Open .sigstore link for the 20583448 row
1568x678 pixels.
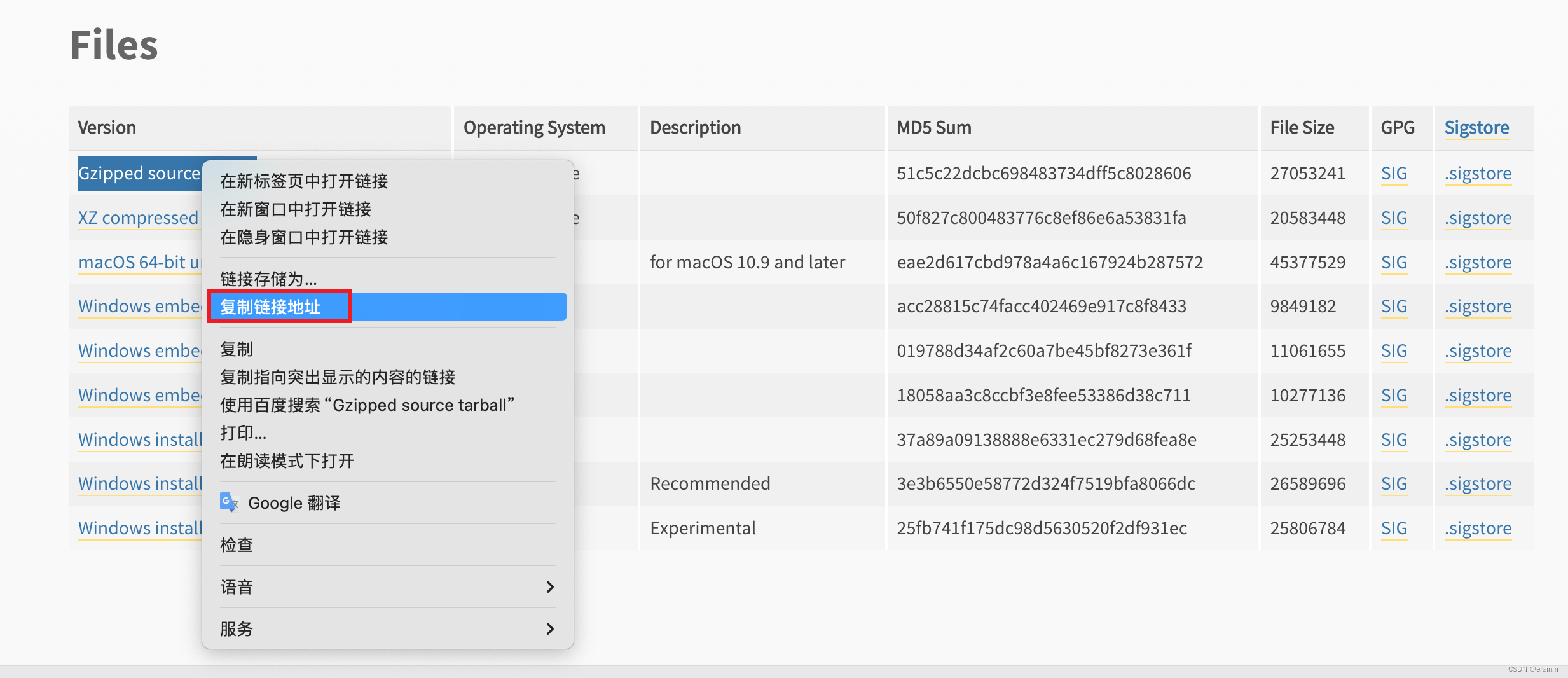[1478, 218]
